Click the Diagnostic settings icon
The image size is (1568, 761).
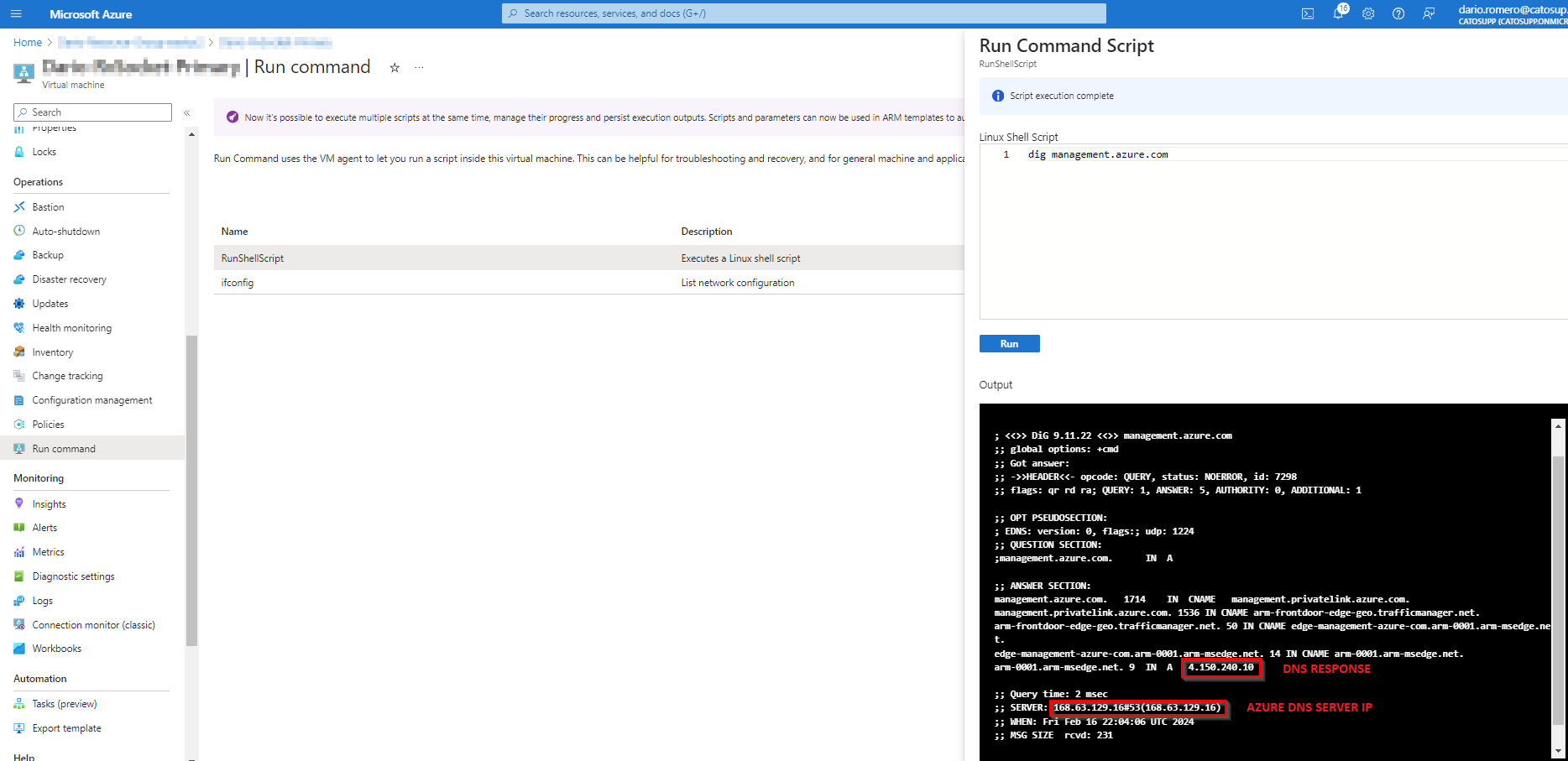(19, 576)
